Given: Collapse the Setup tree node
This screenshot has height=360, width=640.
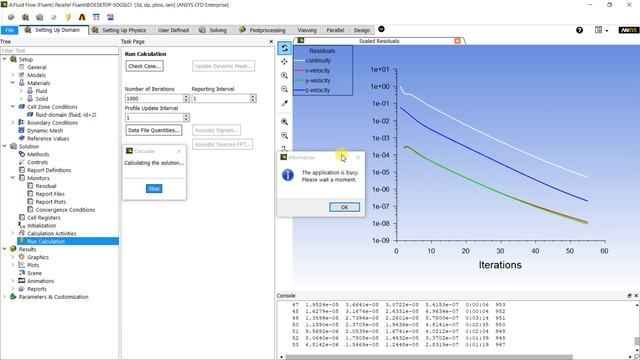Looking at the screenshot, I should [4, 59].
